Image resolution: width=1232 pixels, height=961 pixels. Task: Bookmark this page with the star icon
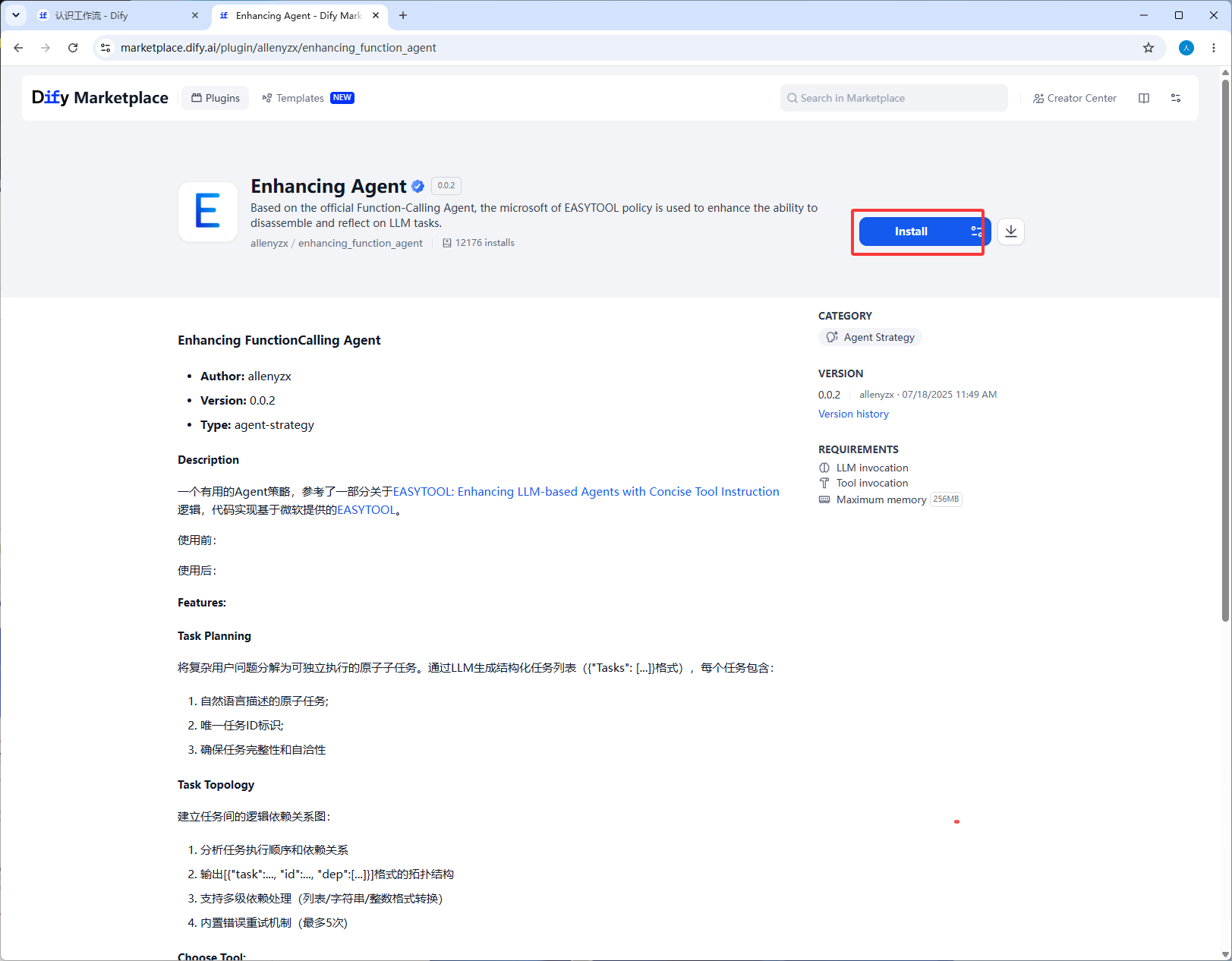tap(1149, 48)
